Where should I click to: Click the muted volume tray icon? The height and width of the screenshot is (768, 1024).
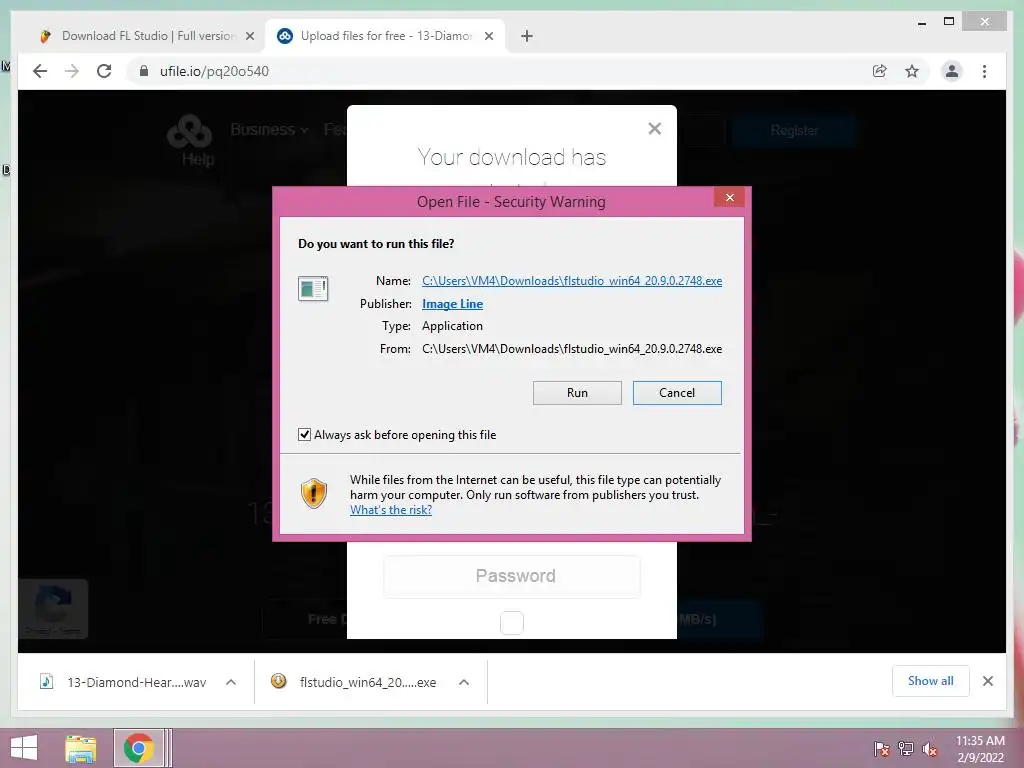pos(929,749)
